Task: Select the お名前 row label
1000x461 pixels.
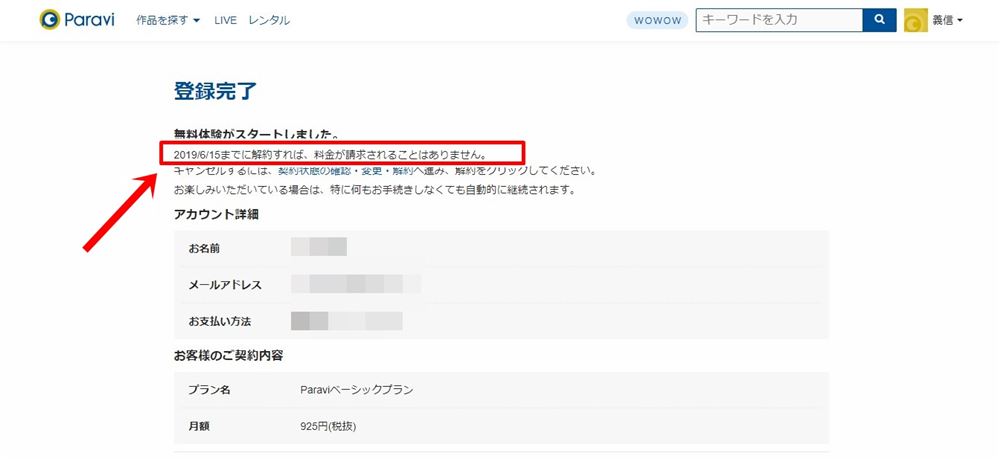Action: pyautogui.click(x=204, y=249)
